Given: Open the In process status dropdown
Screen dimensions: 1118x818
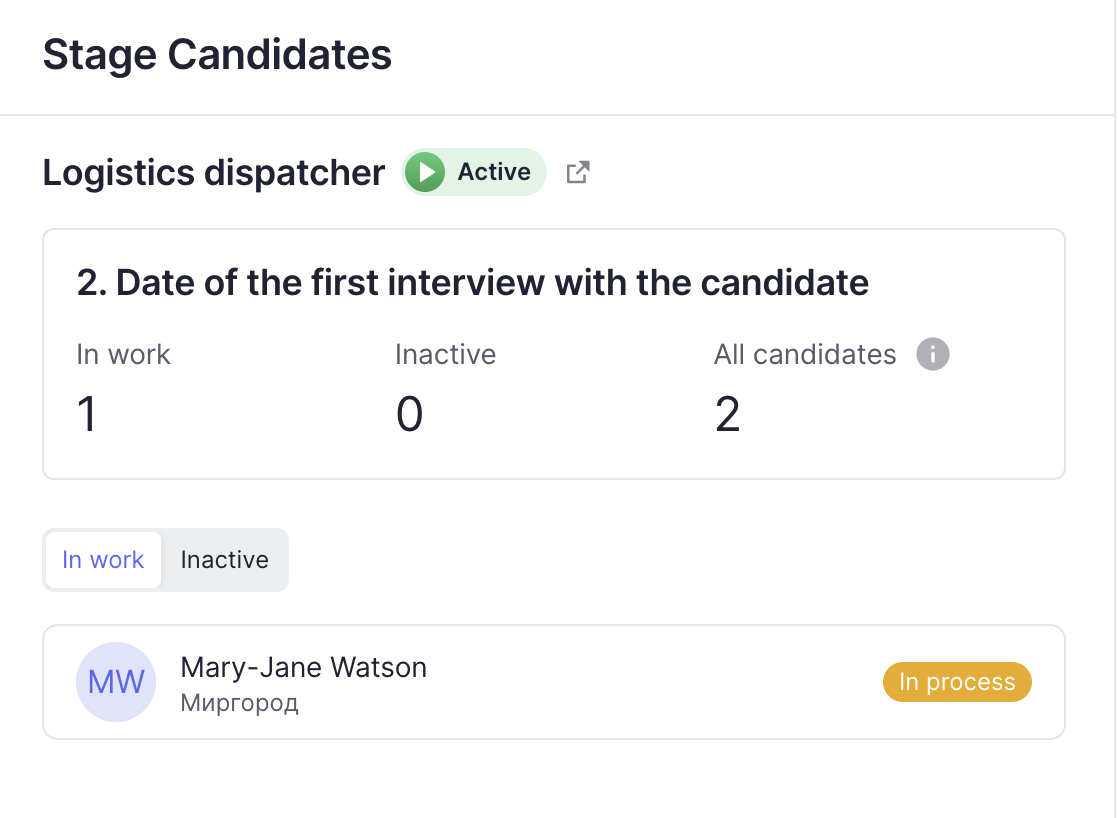Looking at the screenshot, I should (956, 682).
